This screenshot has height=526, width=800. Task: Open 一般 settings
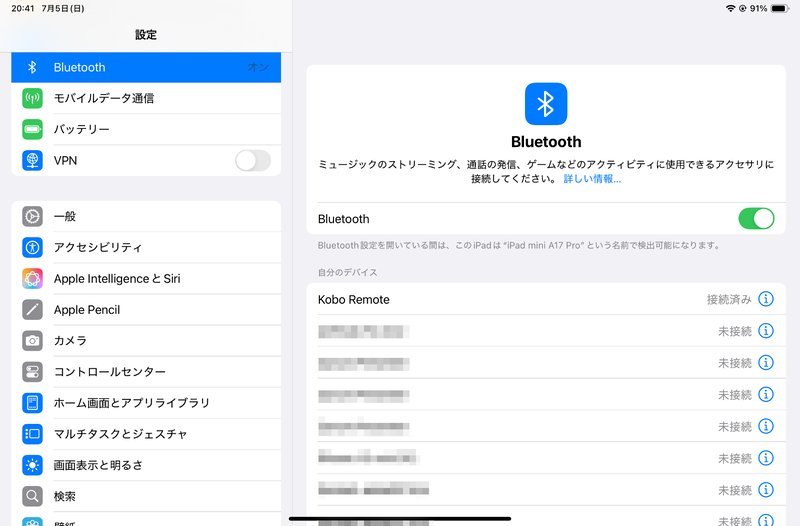click(146, 216)
